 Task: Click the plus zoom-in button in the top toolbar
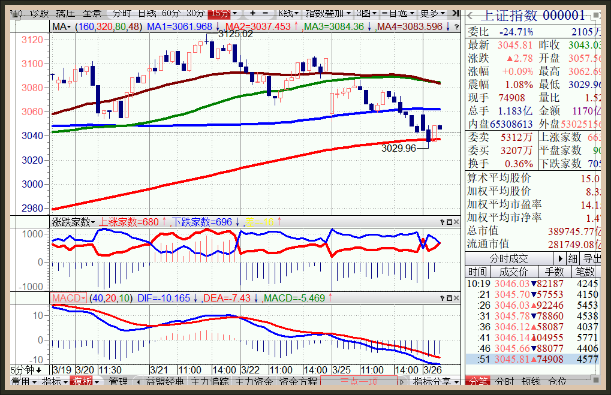pos(253,13)
